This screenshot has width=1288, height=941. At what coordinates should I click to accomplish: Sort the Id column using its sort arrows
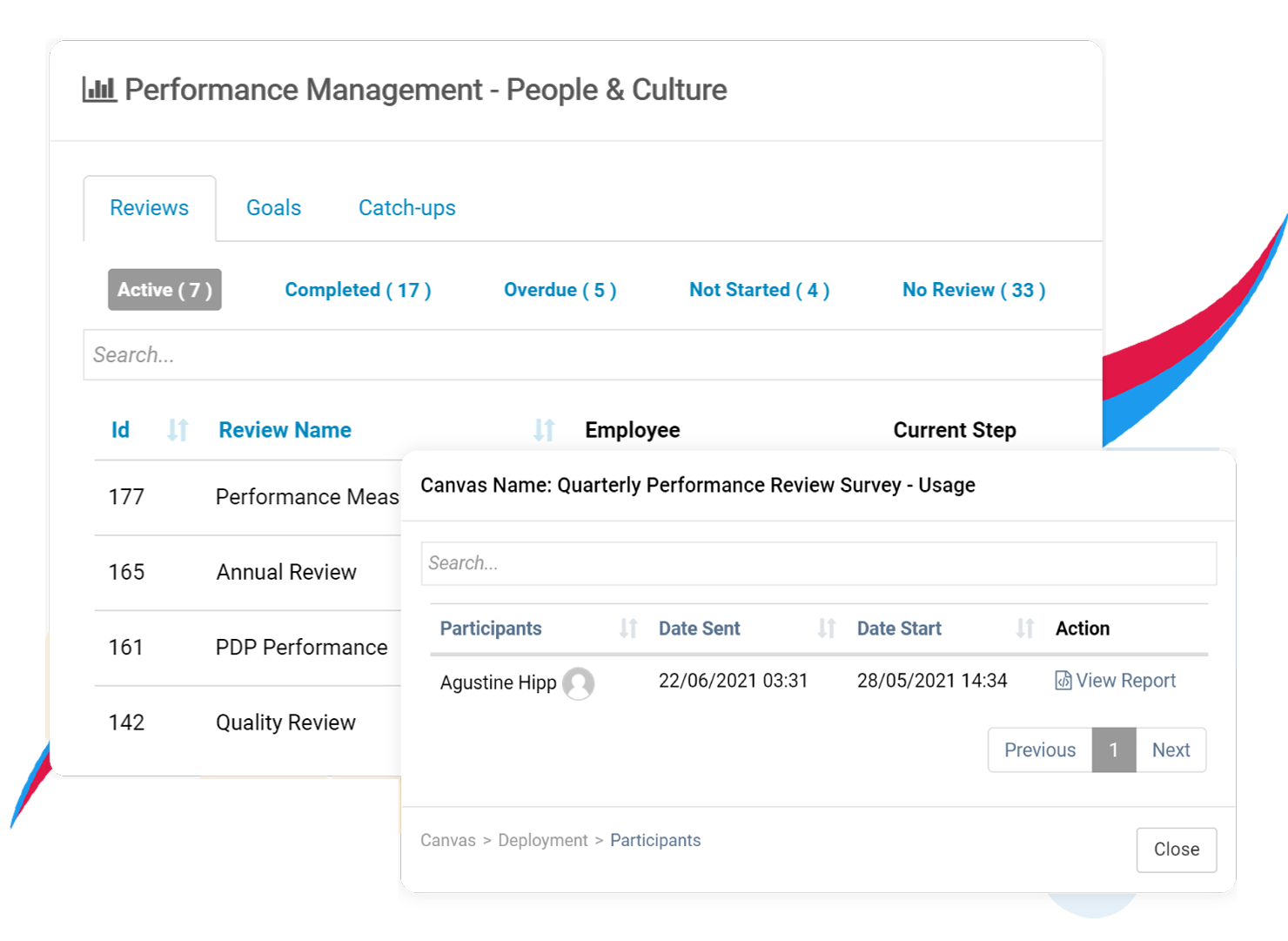tap(178, 429)
